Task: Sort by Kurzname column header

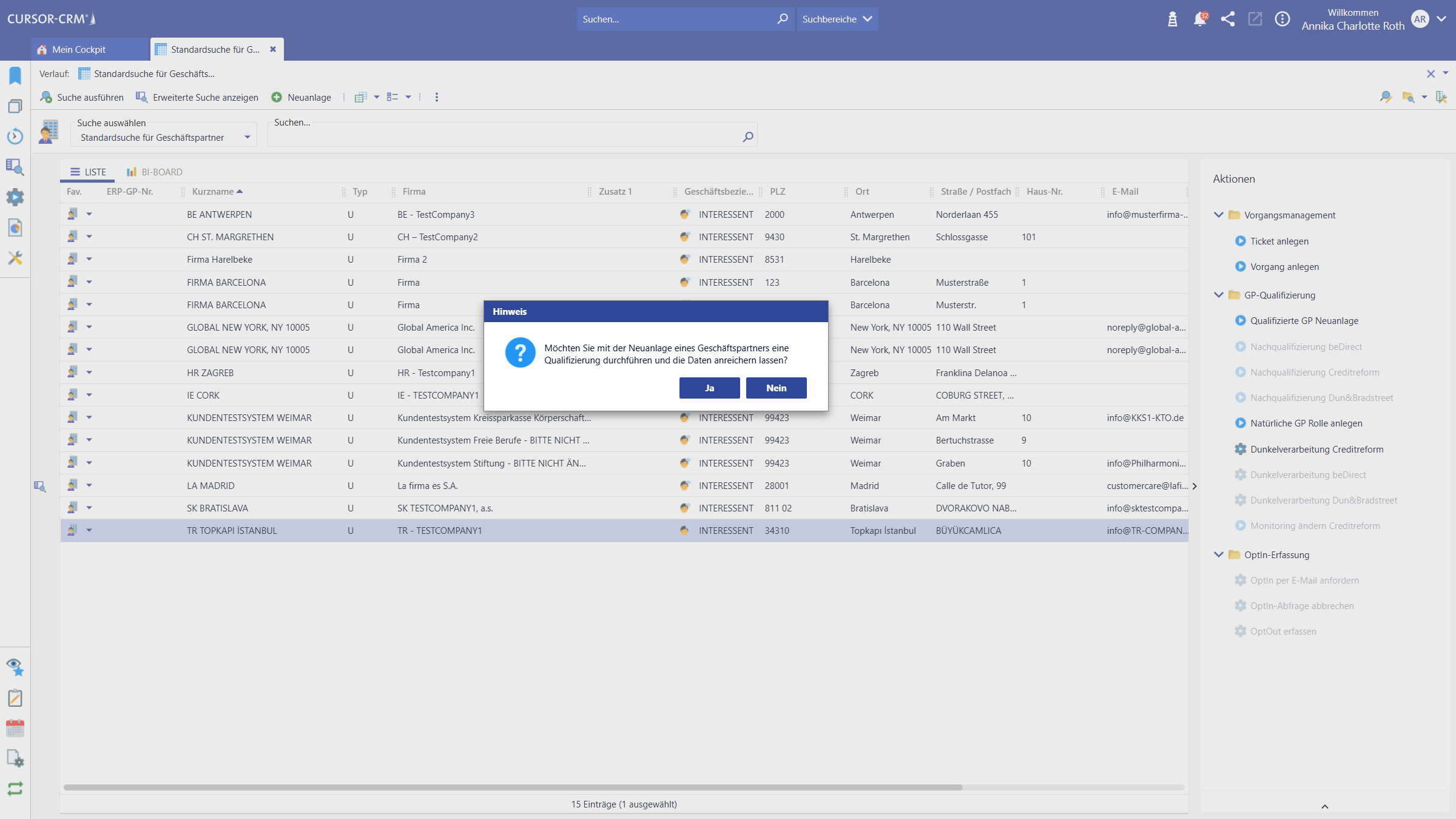Action: pos(217,191)
